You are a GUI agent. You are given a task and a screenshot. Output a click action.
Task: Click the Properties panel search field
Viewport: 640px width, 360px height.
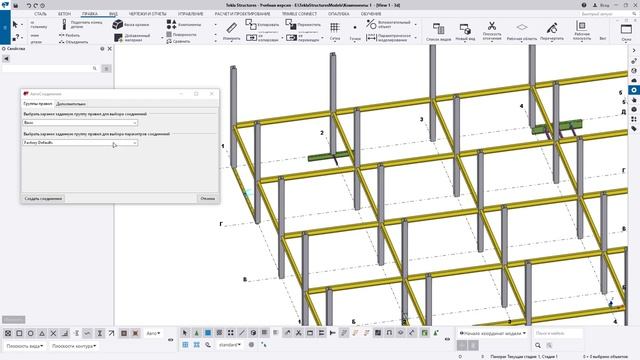tap(51, 69)
